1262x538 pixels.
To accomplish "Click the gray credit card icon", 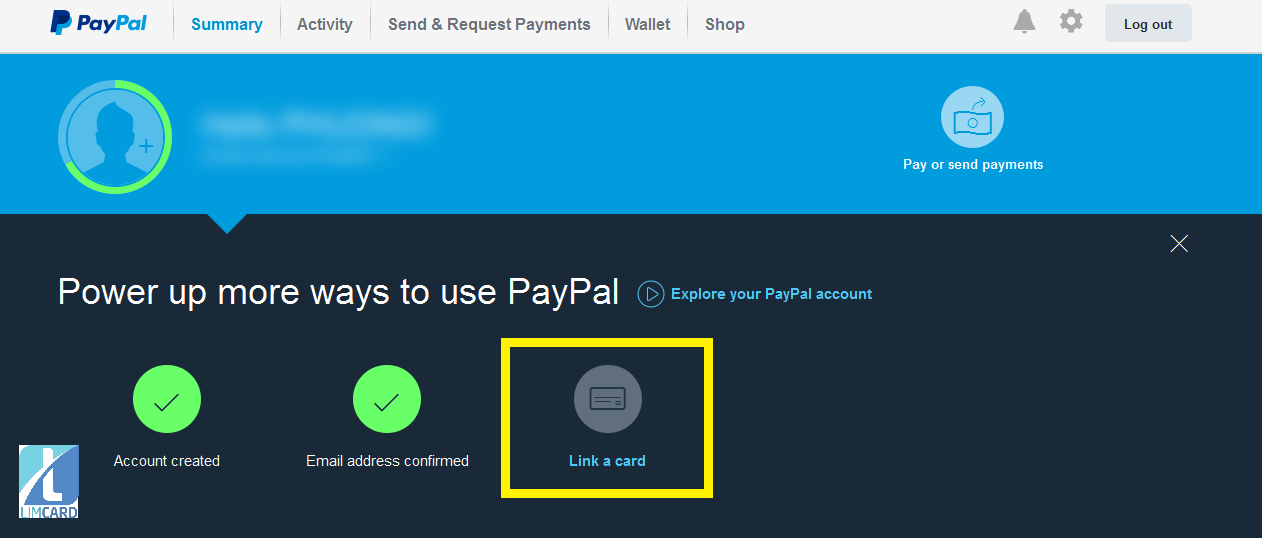I will tap(608, 399).
